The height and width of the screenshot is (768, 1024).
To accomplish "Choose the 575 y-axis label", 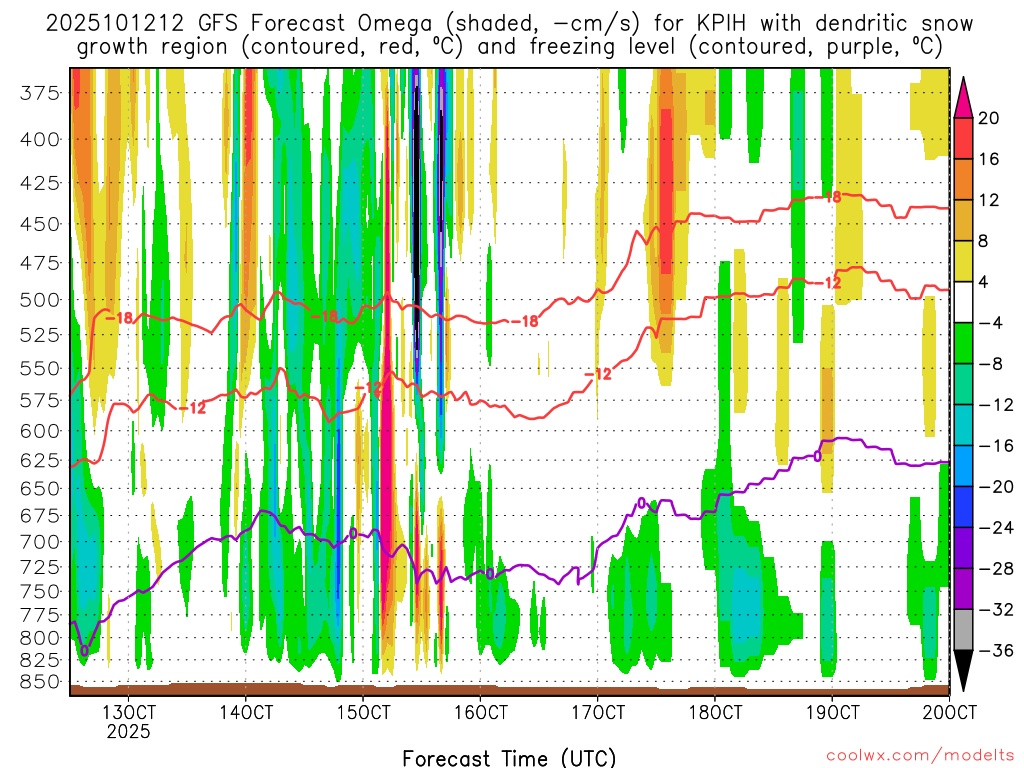I will coord(39,400).
